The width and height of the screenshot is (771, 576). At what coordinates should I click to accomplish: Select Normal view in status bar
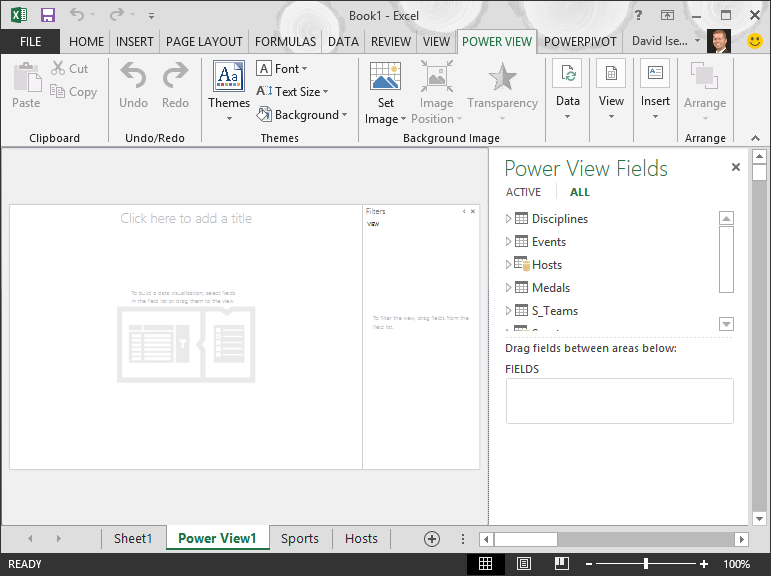click(485, 564)
